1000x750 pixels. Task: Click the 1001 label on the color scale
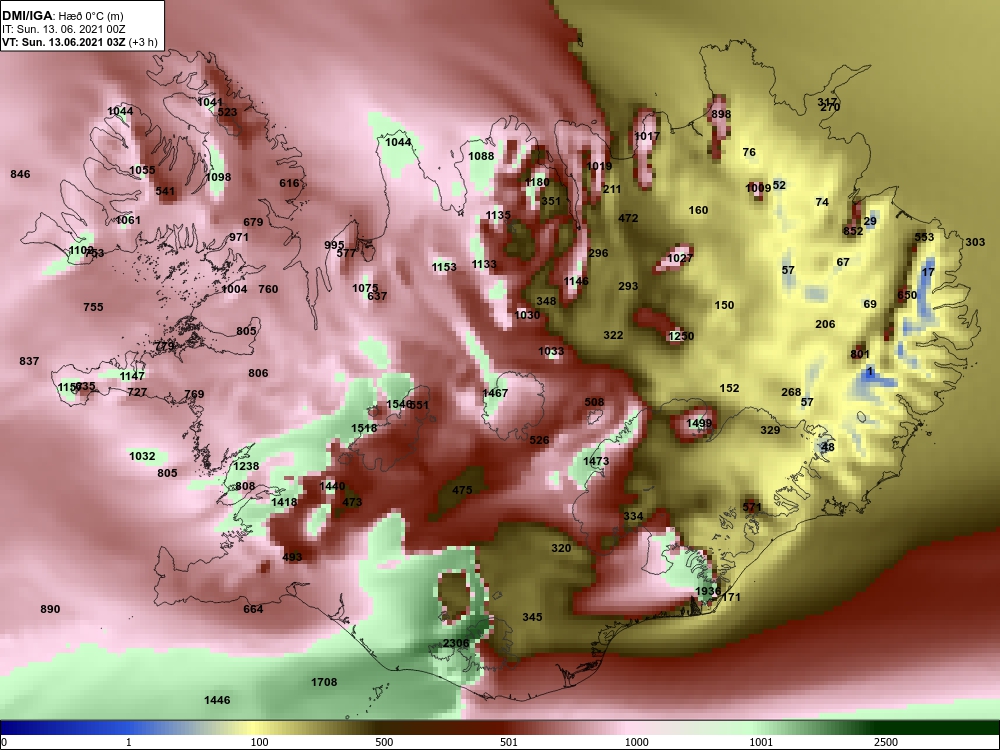pos(761,742)
